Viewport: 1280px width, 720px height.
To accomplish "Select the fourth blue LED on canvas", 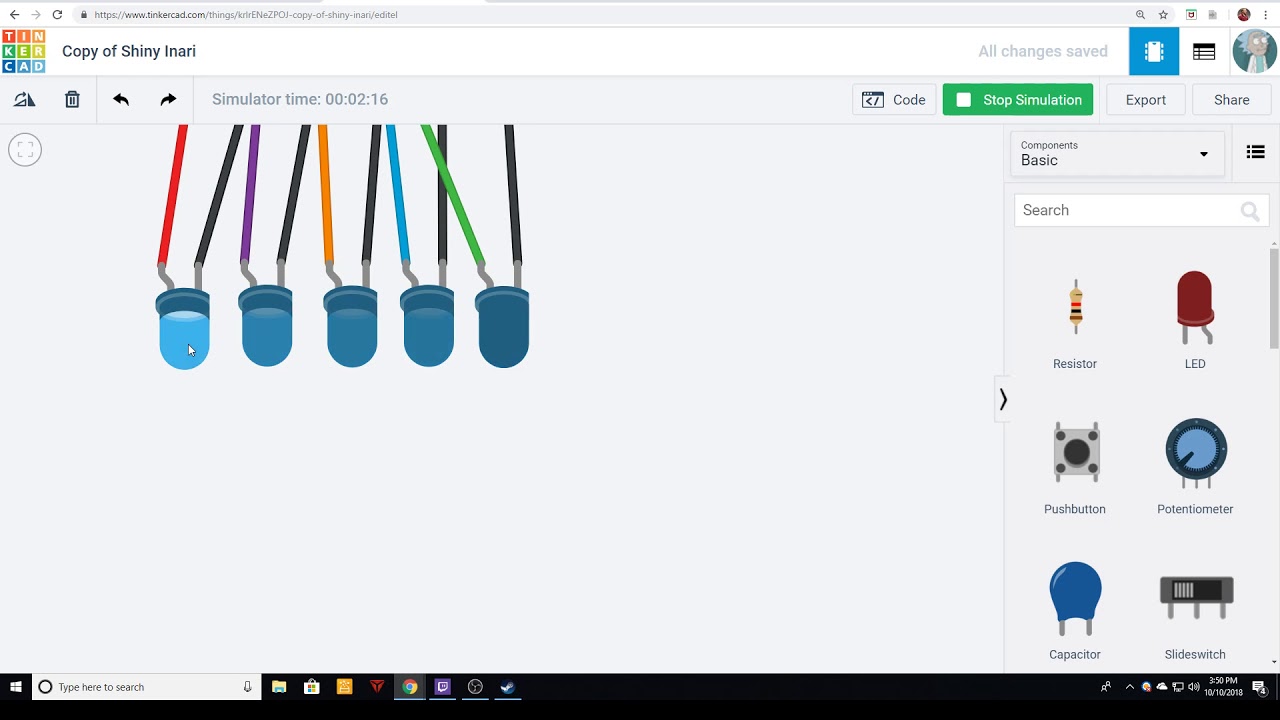I will click(428, 326).
